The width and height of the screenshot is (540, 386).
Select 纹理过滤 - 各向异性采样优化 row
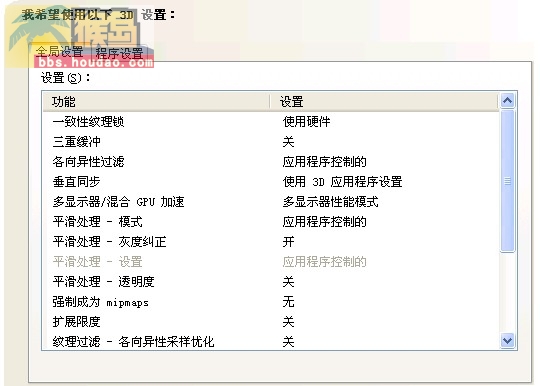coord(270,342)
